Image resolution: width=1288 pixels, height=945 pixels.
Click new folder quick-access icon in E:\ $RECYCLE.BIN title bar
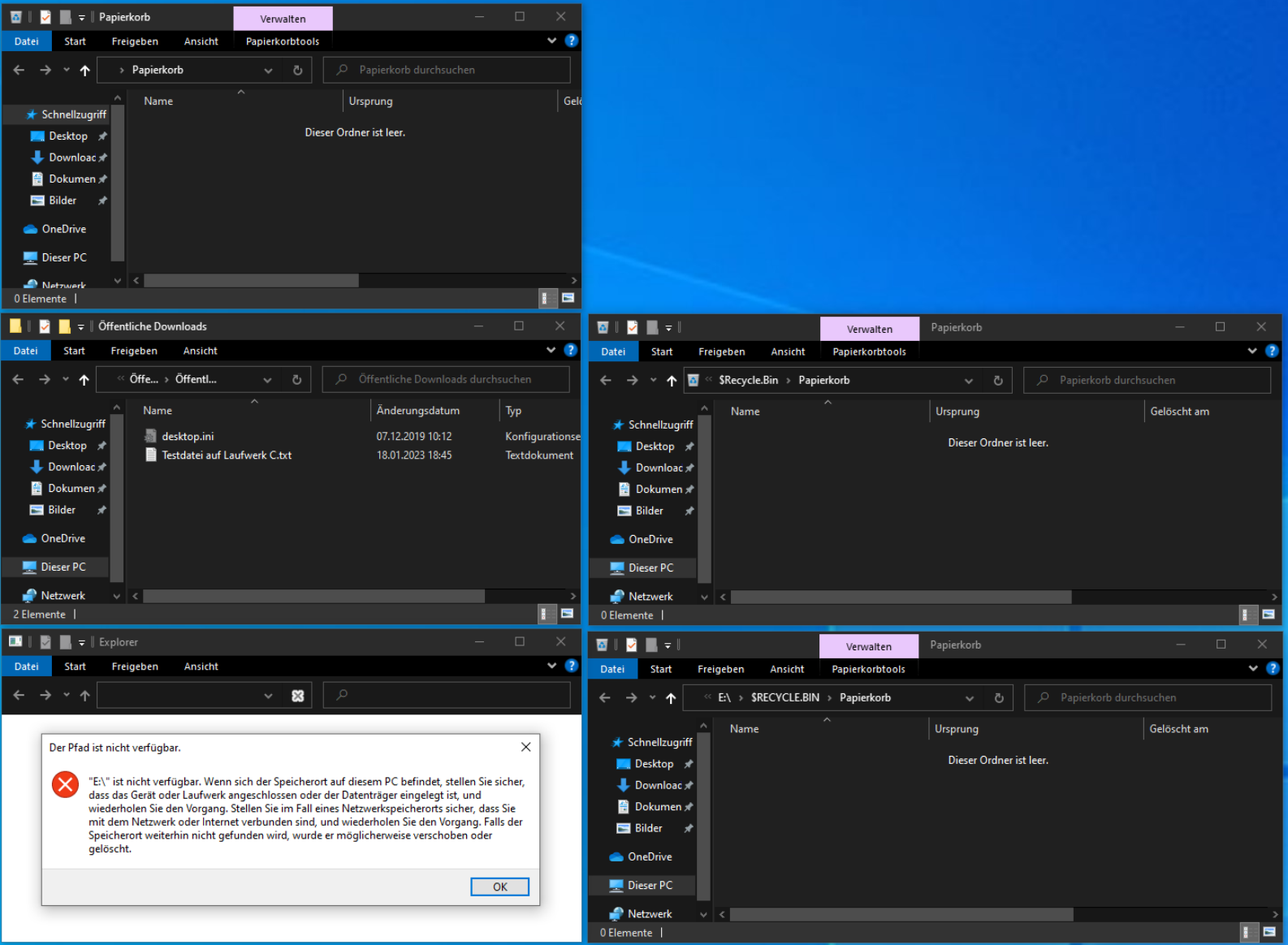click(651, 645)
